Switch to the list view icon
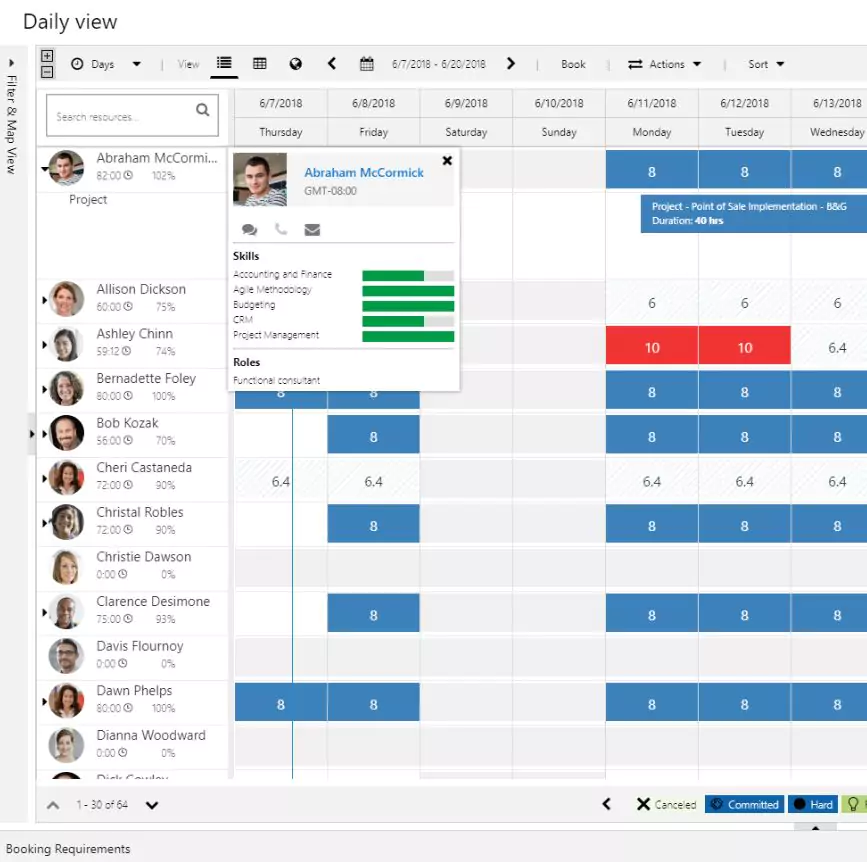 (224, 64)
